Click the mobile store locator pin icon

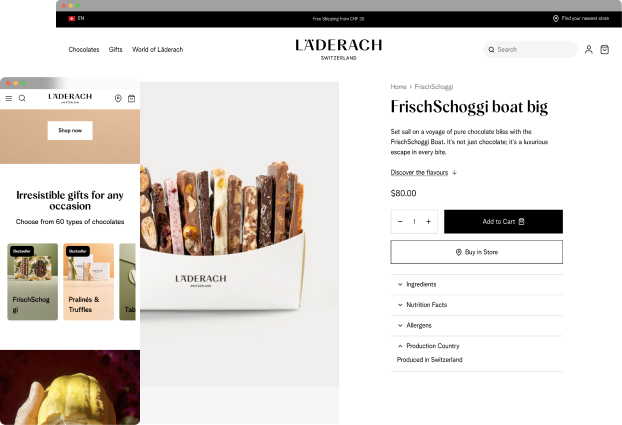click(118, 98)
